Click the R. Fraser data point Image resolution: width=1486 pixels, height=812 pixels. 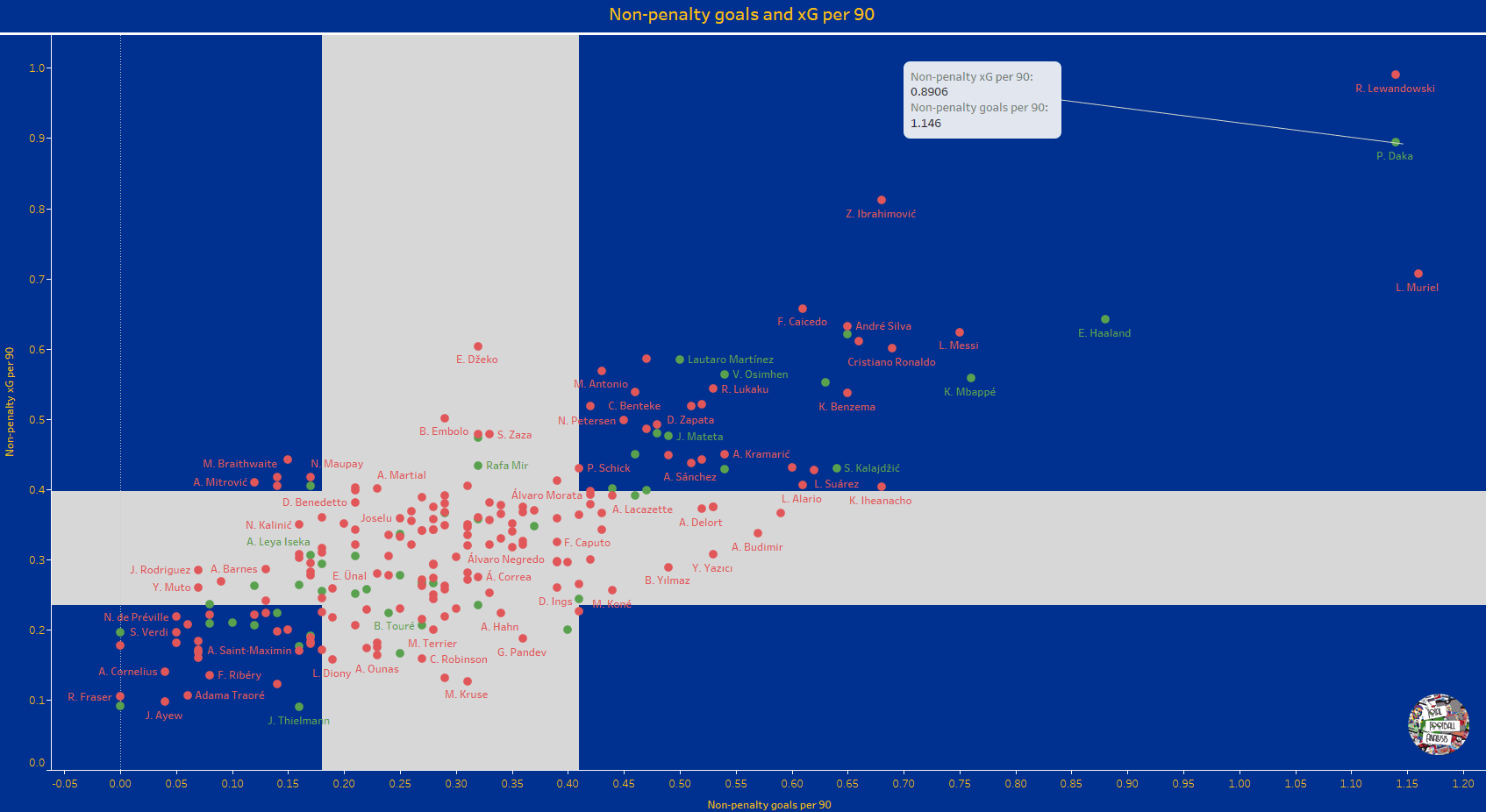point(120,696)
